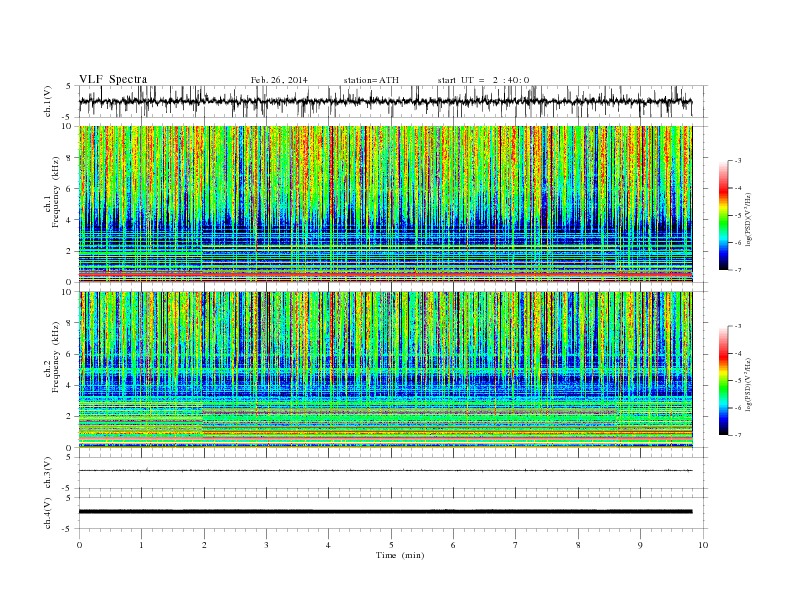Click the time-axis tick label "4"
792x612 pixels.
coord(329,545)
